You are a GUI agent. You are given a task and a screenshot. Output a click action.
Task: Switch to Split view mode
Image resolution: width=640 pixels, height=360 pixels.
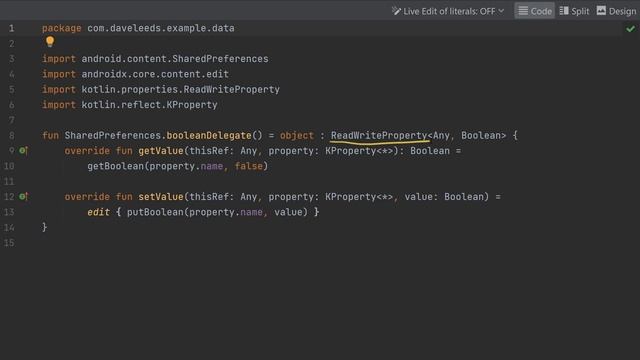point(574,11)
